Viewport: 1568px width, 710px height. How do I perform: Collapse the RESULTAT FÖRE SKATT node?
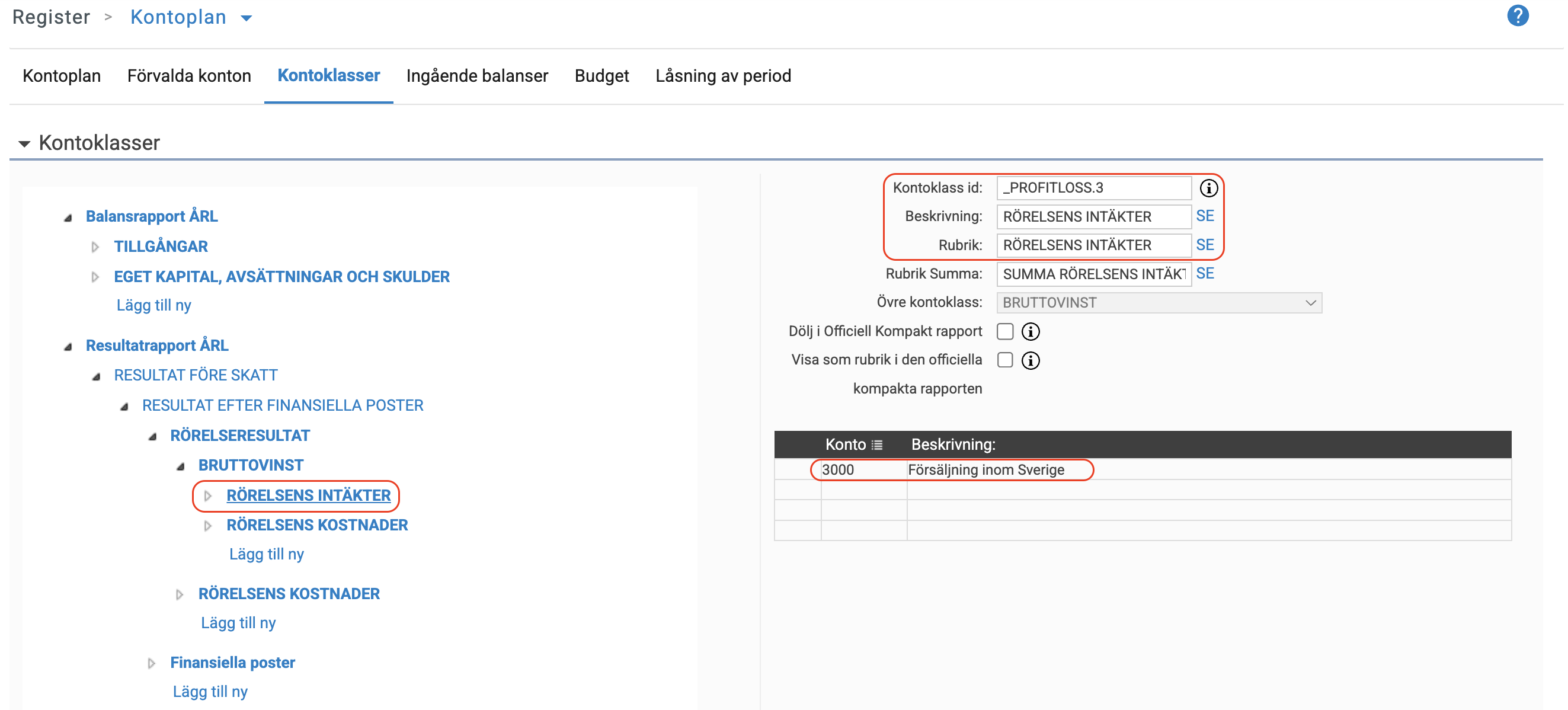pos(96,376)
